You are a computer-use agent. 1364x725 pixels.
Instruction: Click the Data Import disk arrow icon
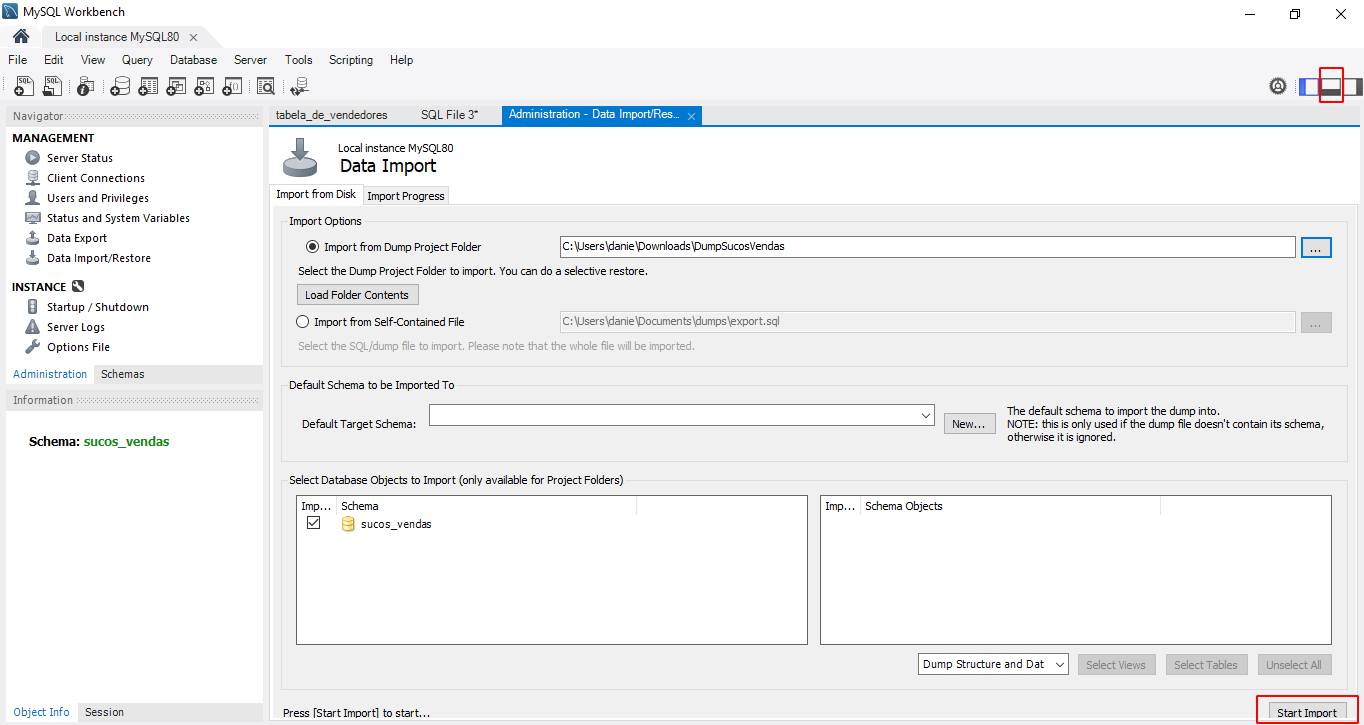[300, 156]
